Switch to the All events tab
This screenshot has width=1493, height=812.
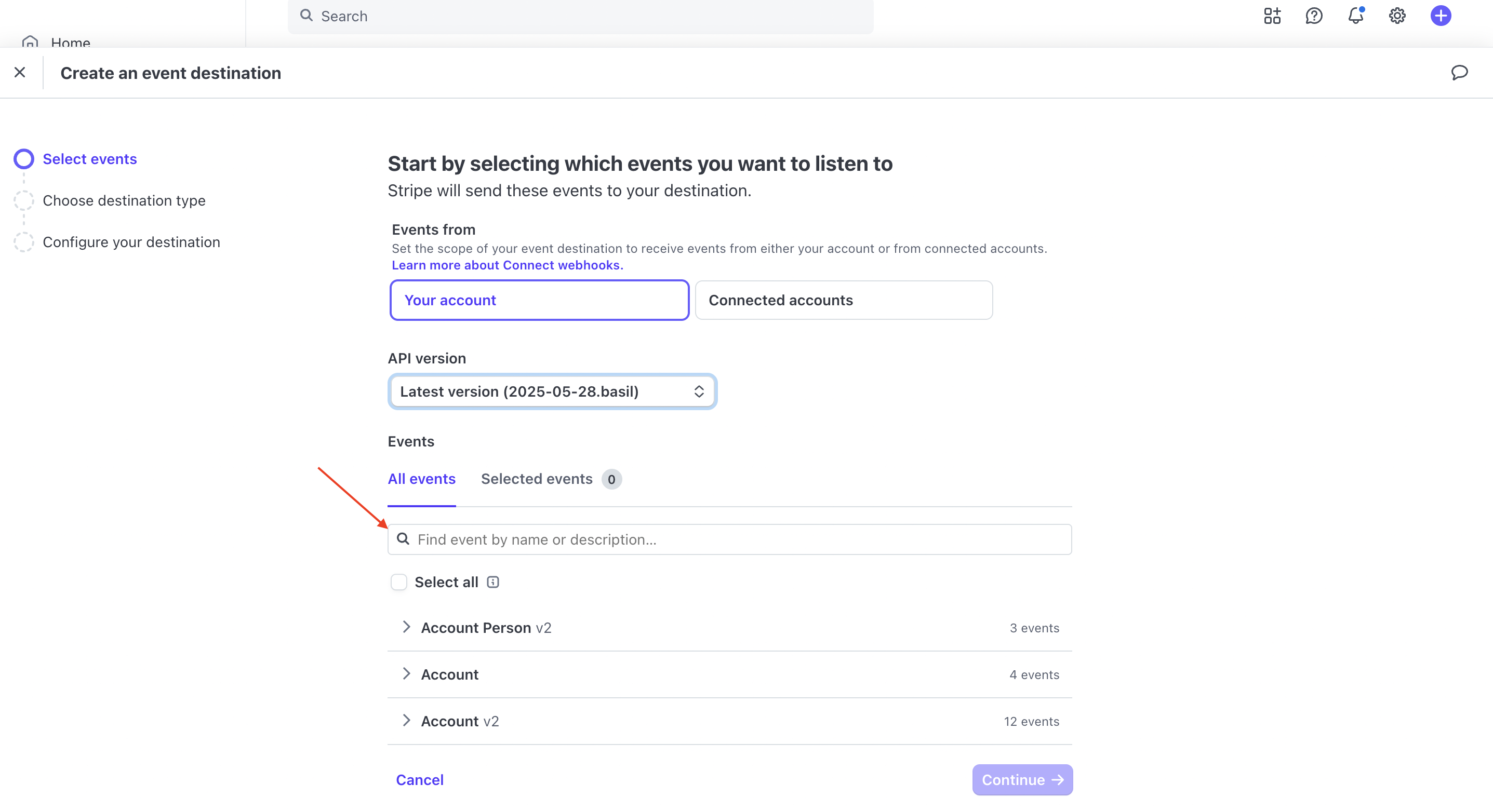click(421, 479)
